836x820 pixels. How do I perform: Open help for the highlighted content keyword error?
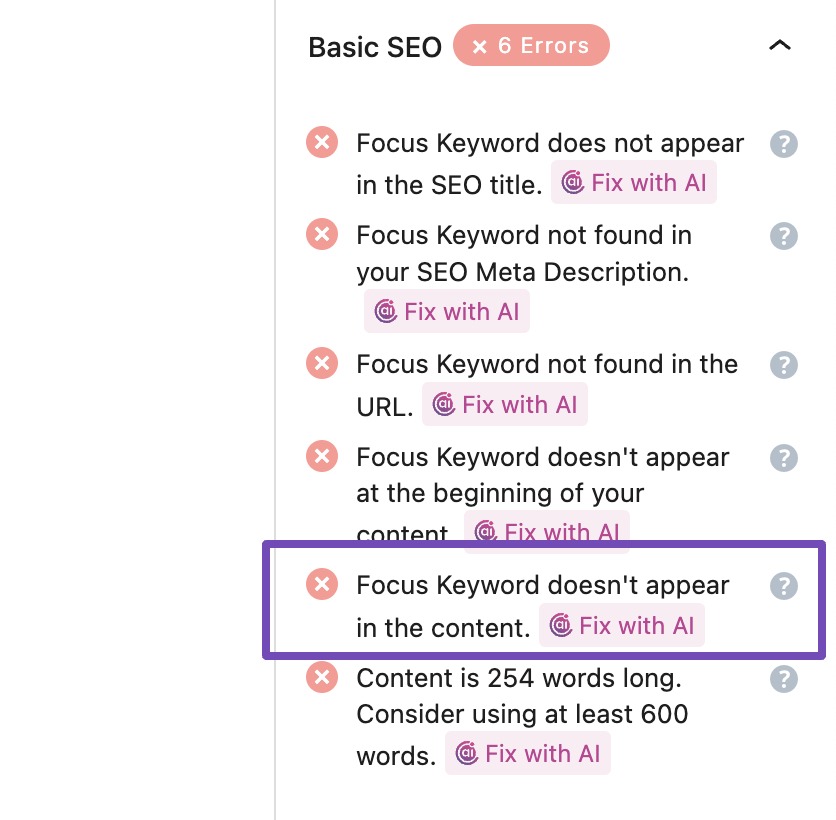point(784,586)
